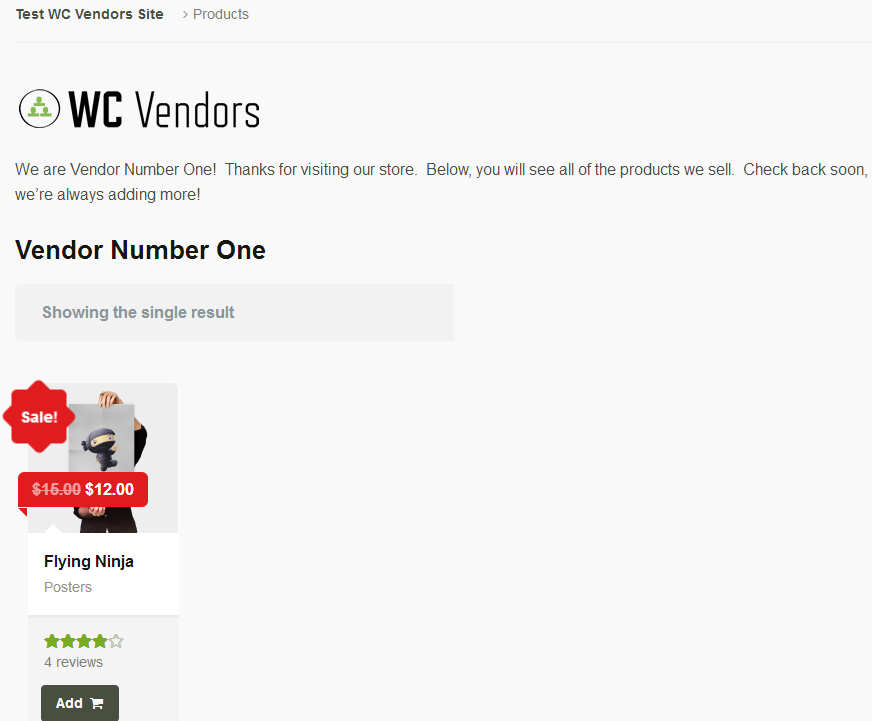
Task: Click the Vendor Number One heading
Action: [x=140, y=250]
